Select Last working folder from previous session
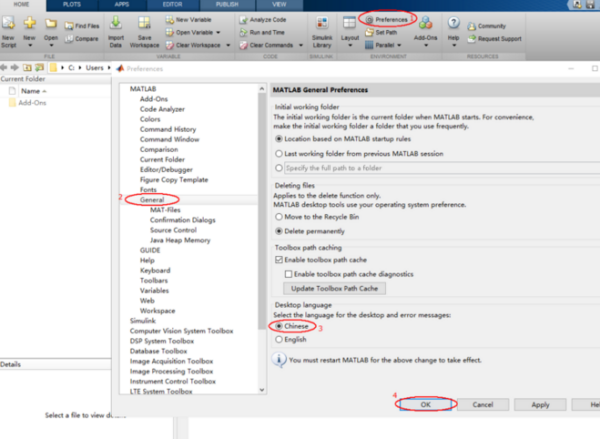The width and height of the screenshot is (600, 439). click(279, 153)
